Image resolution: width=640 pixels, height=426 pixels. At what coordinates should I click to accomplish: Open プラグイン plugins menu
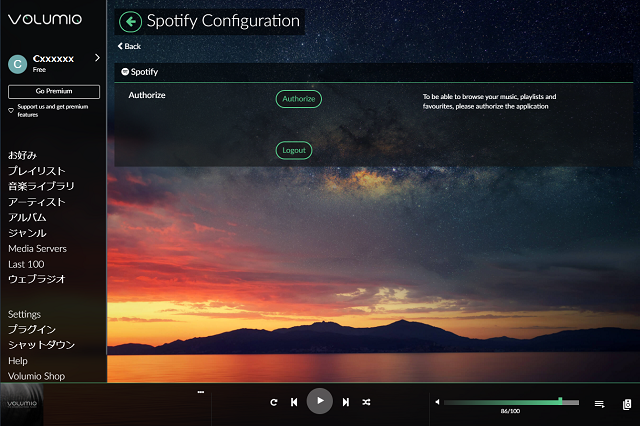(x=32, y=329)
